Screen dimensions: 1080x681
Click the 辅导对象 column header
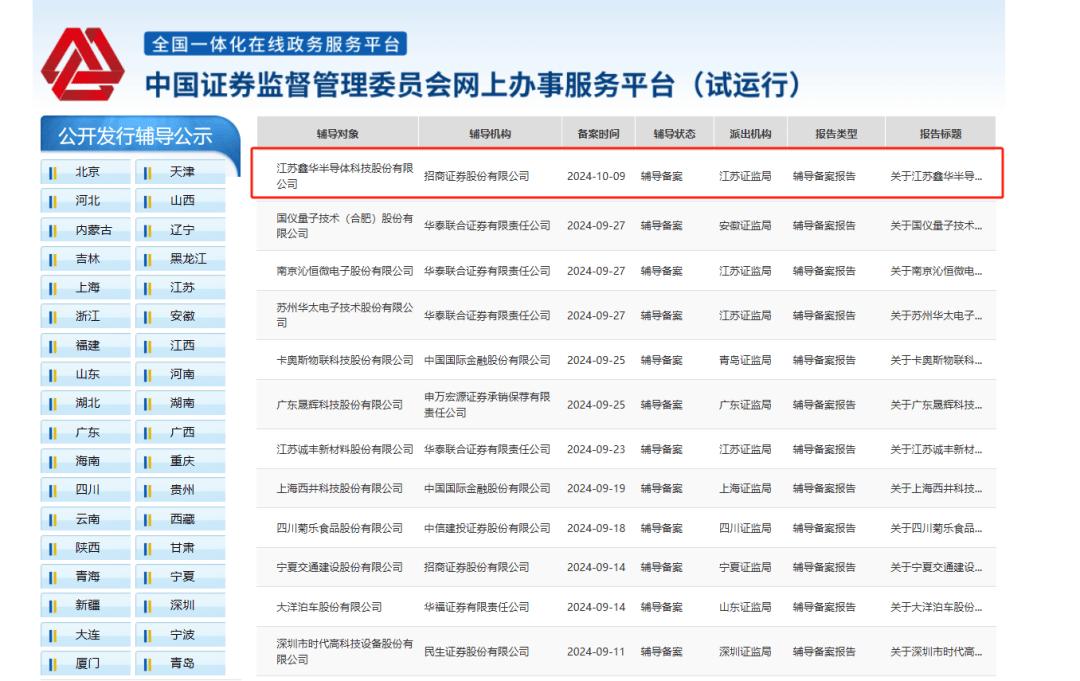click(337, 134)
